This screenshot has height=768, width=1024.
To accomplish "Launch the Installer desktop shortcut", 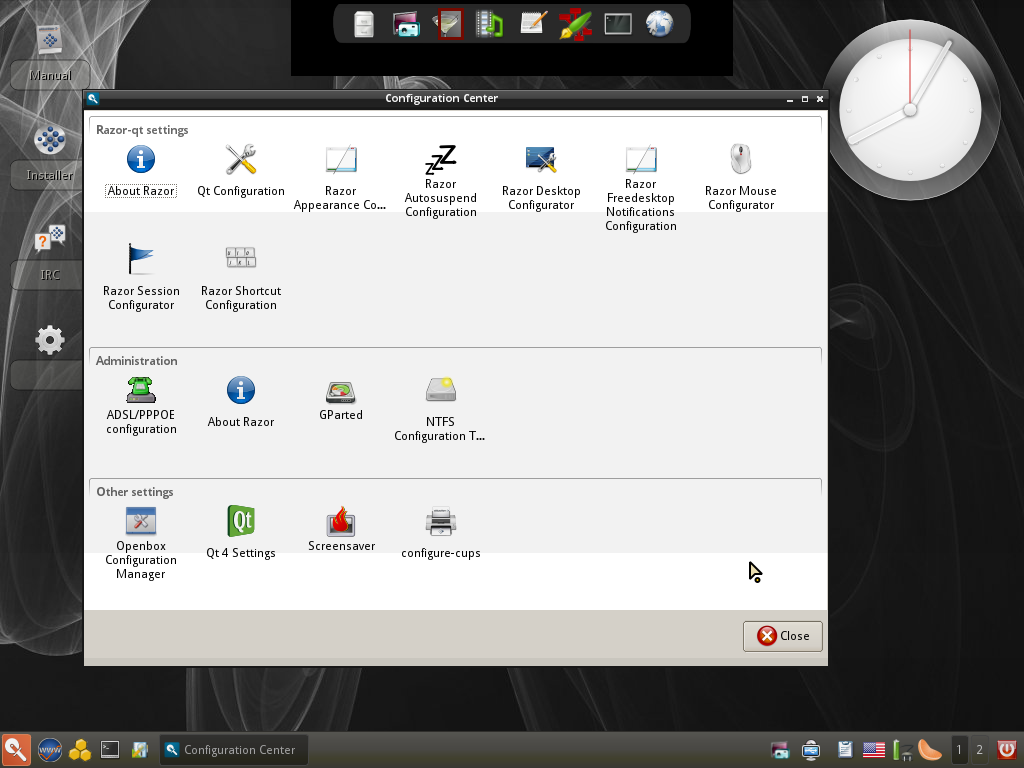I will coord(50,155).
